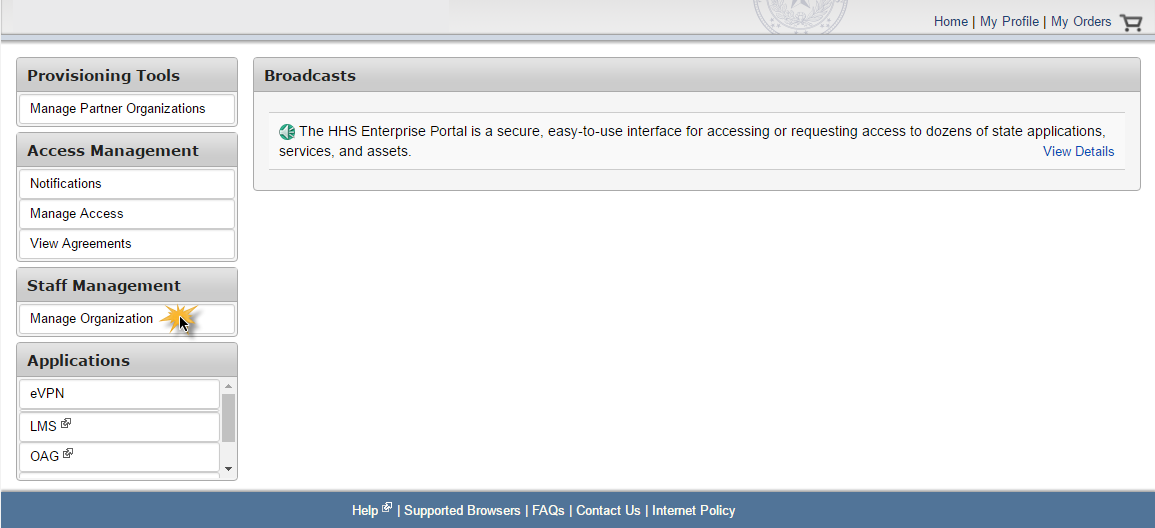This screenshot has width=1155, height=528.
Task: Open Manage Partner Organizations
Action: (127, 109)
